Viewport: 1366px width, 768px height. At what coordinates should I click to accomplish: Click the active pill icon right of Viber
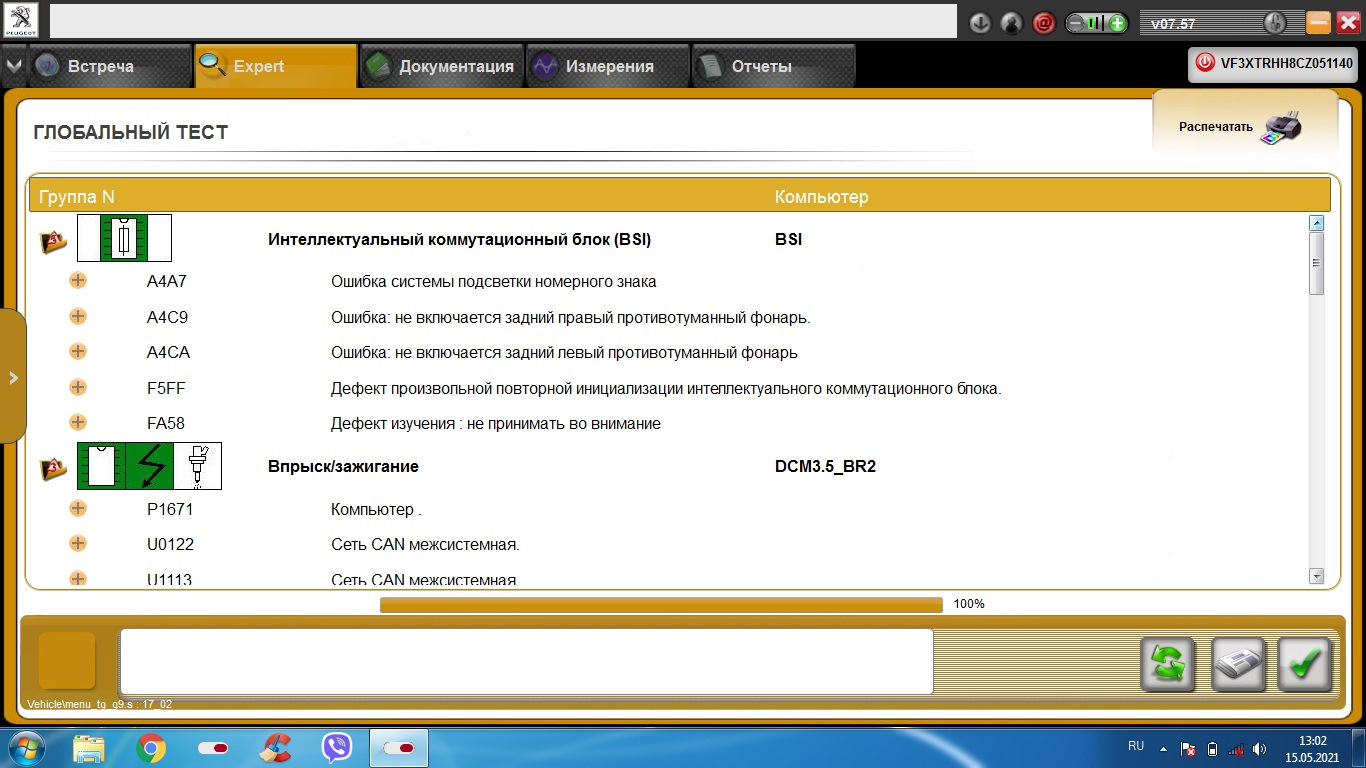coord(399,747)
